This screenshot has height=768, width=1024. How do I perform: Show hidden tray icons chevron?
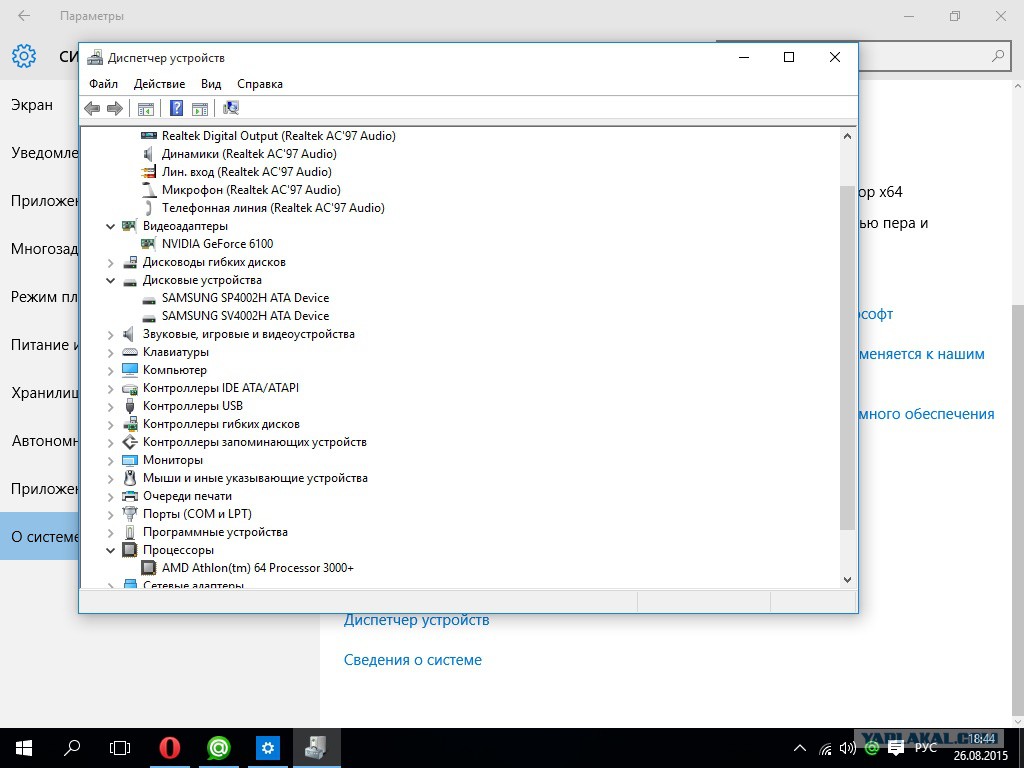click(x=799, y=748)
